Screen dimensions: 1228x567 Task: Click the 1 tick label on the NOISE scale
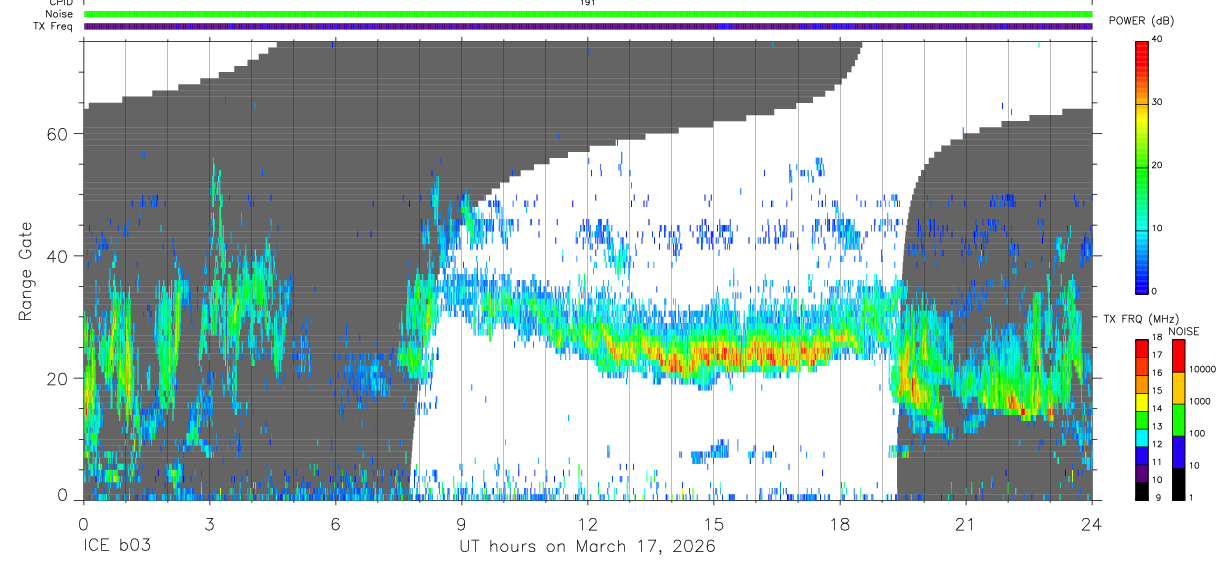click(x=1190, y=499)
